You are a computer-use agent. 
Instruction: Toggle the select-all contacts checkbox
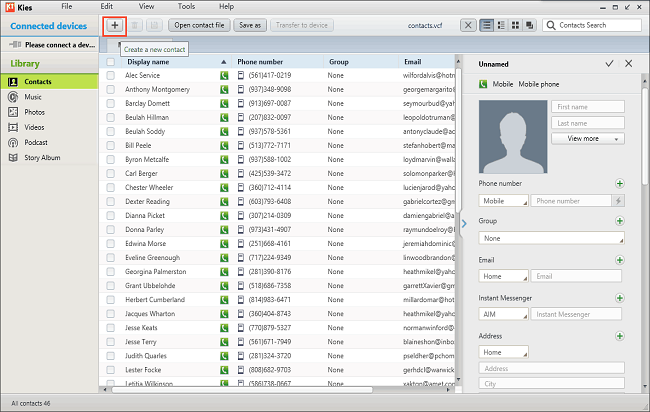click(x=110, y=62)
